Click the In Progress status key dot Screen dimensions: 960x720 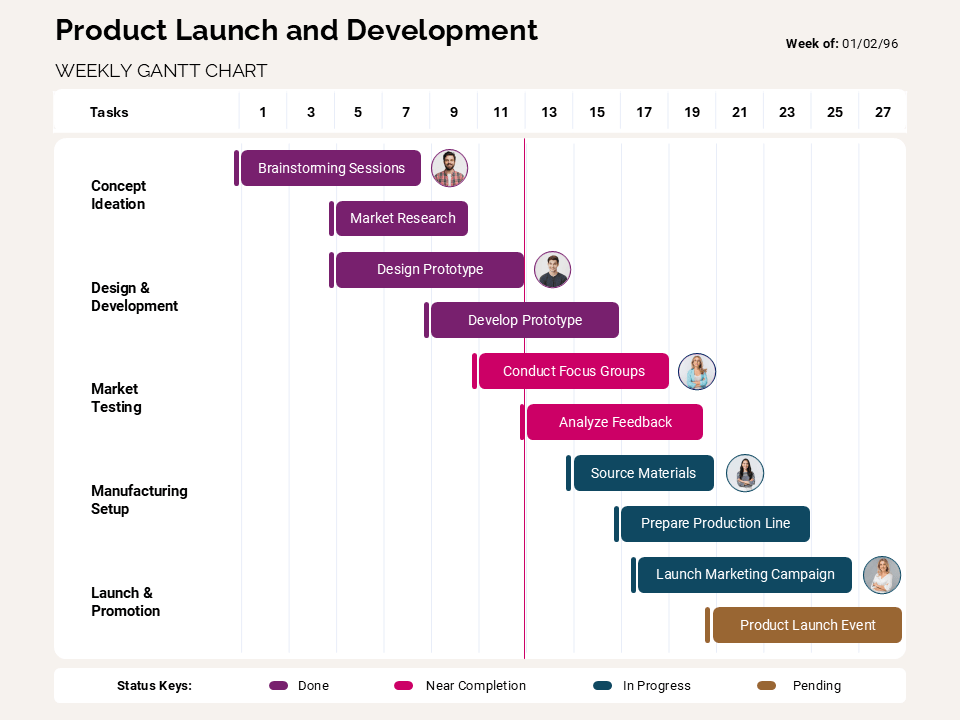[x=601, y=686]
